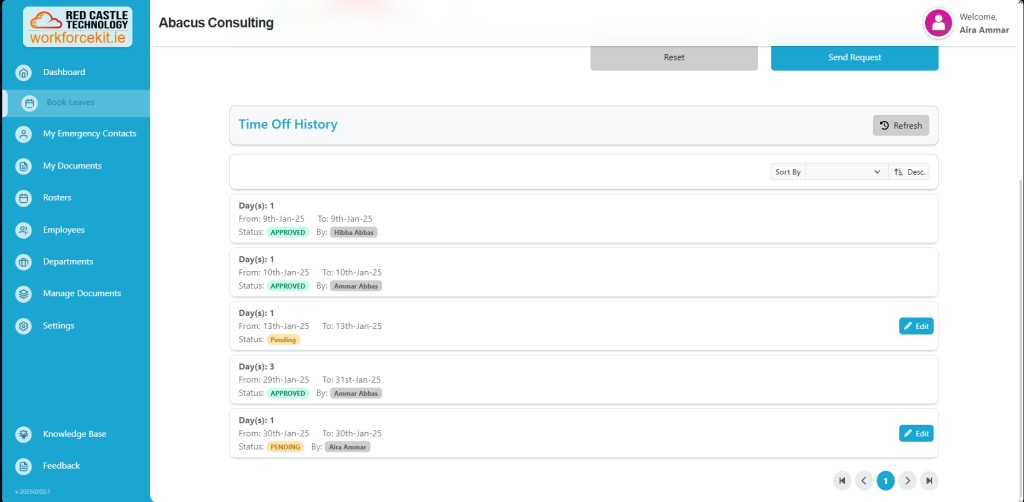The height and width of the screenshot is (502, 1024).
Task: Click the Dashboard home icon
Action: click(x=24, y=72)
